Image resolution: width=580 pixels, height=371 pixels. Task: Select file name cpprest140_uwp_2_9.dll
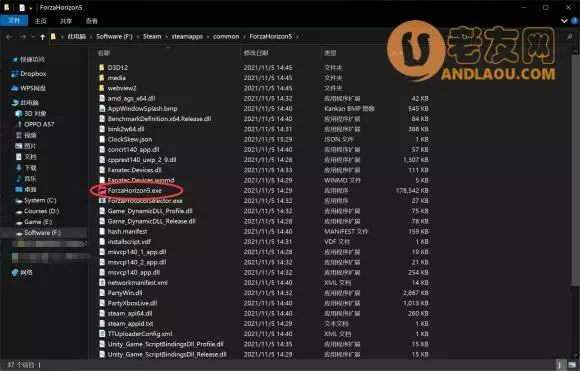click(142, 160)
